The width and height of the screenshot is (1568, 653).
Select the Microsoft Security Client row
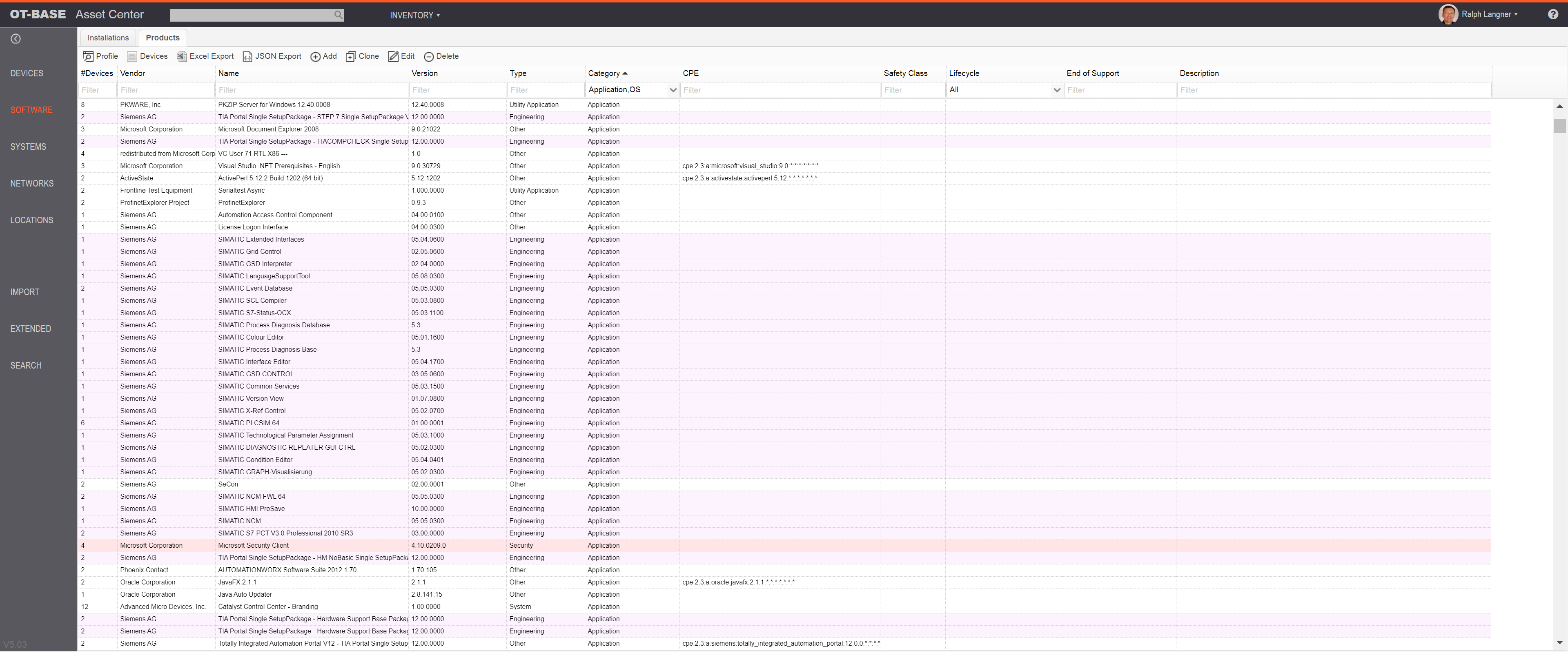pyautogui.click(x=784, y=546)
